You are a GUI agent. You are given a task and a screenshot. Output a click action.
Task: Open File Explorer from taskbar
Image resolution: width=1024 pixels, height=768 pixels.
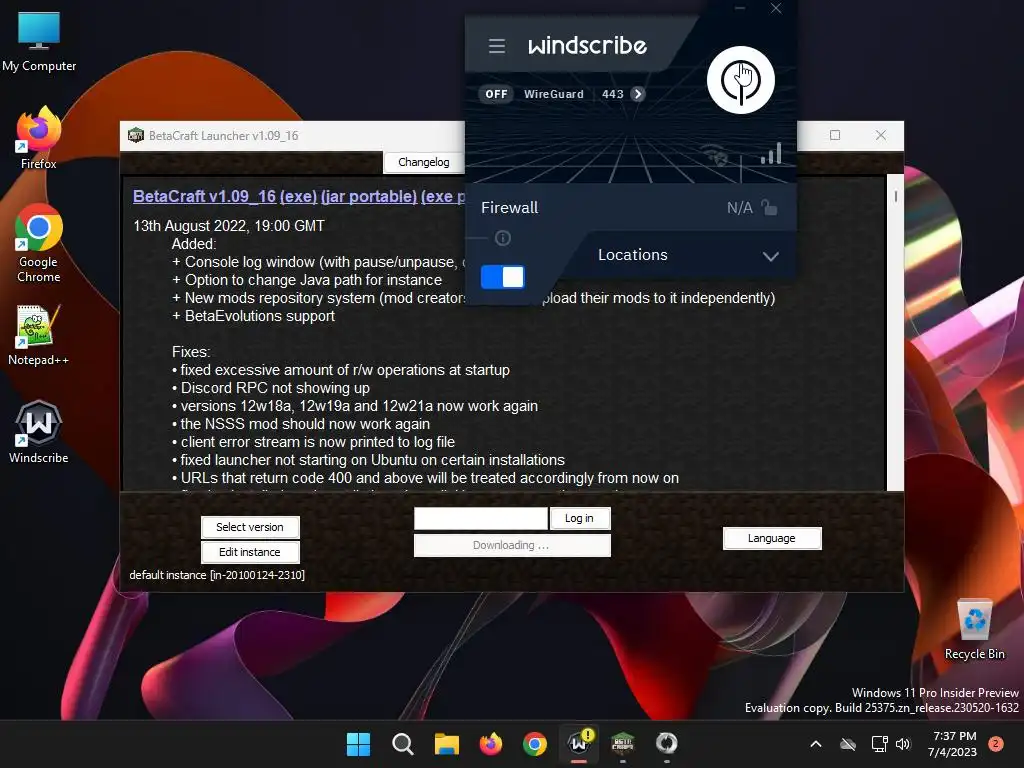pyautogui.click(x=447, y=744)
